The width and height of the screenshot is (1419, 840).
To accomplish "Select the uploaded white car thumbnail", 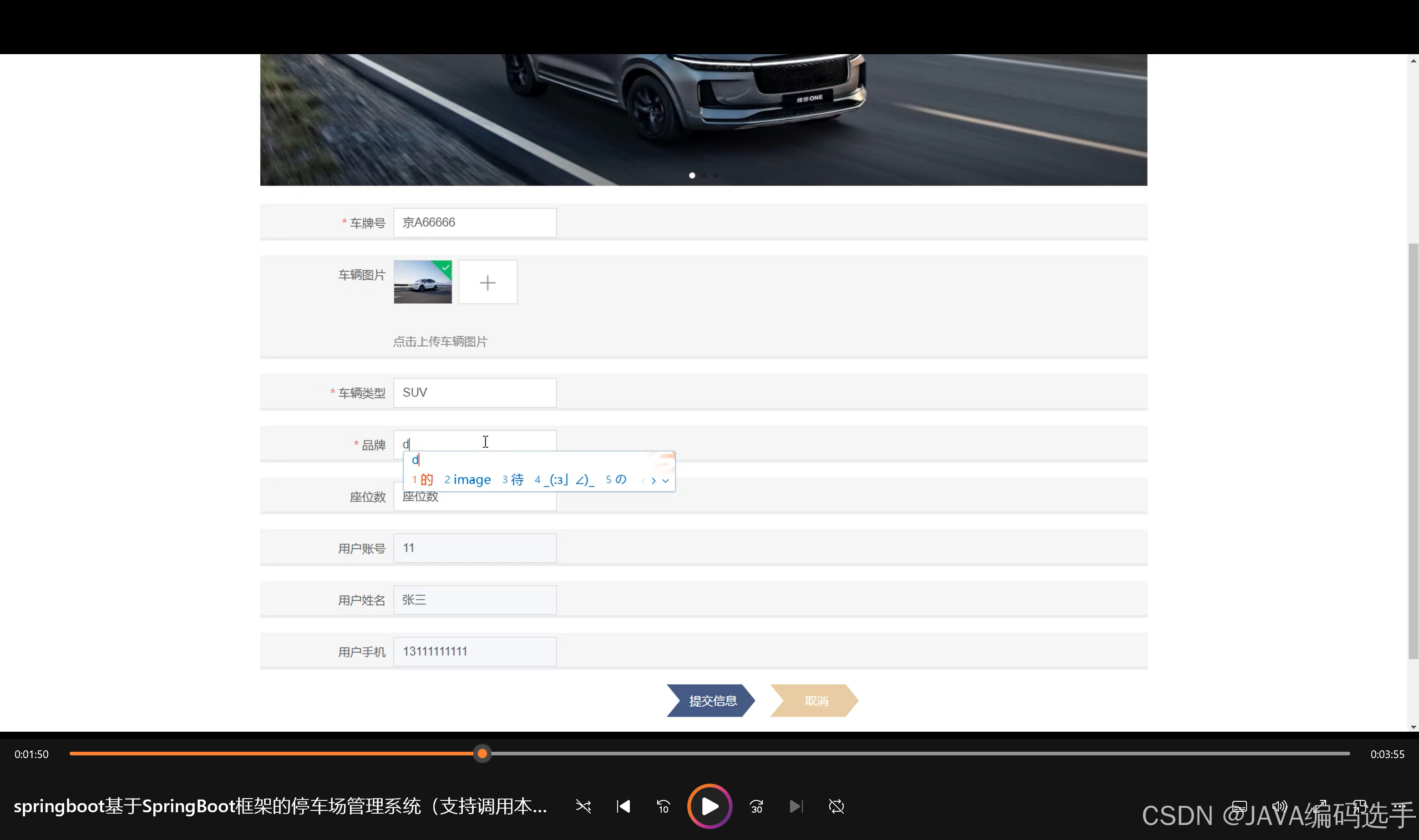I will [422, 282].
